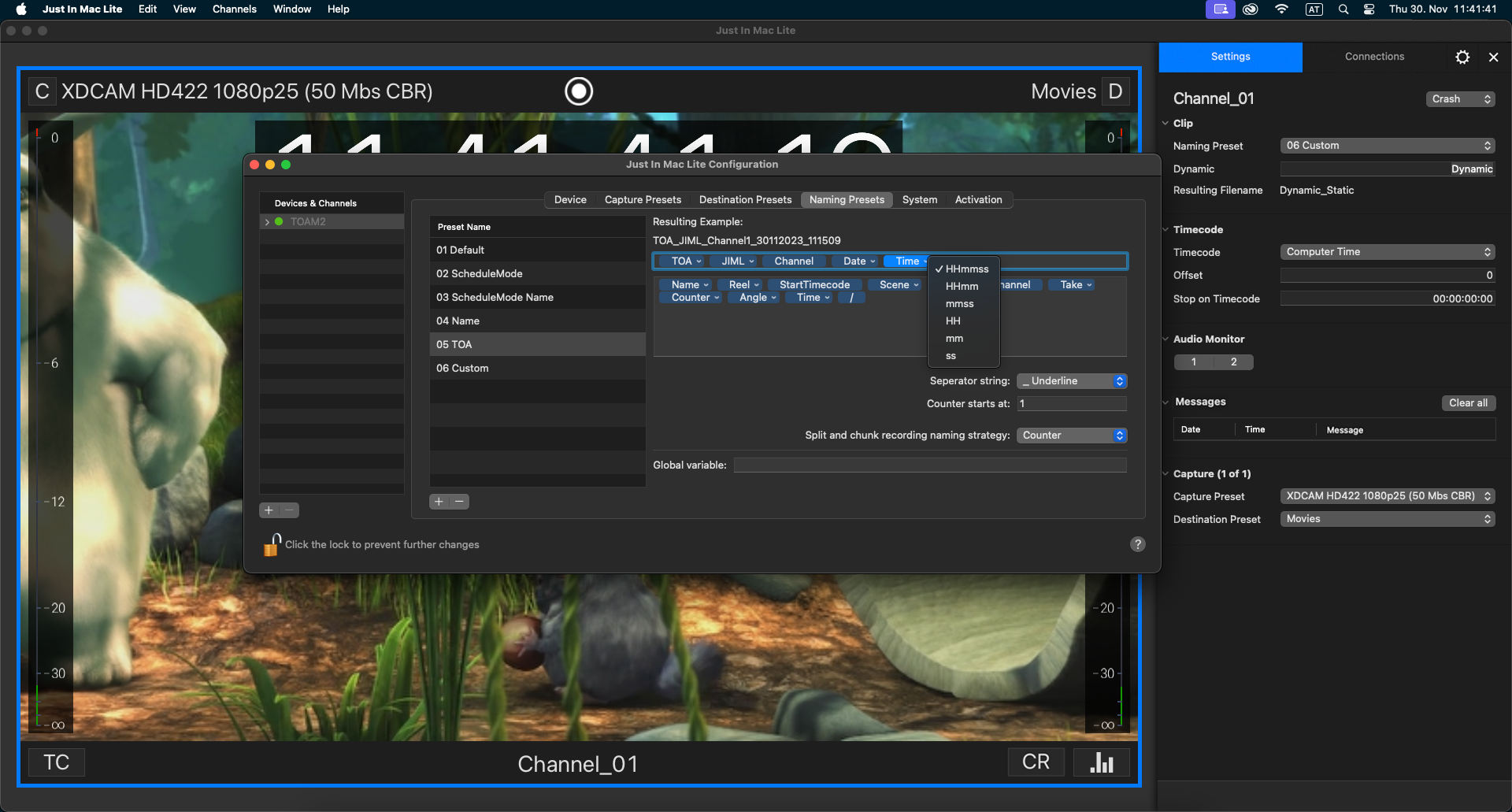Click the Stop on Timecode field

(1388, 299)
